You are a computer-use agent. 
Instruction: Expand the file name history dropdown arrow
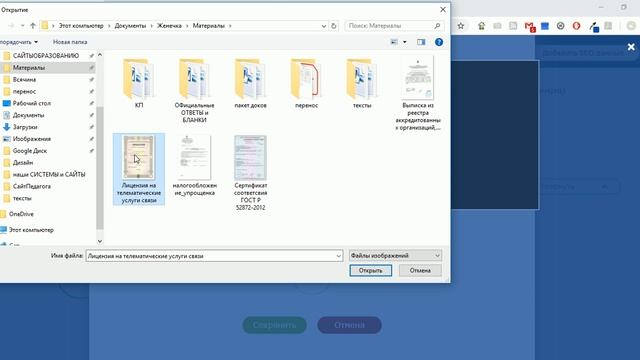coord(338,256)
